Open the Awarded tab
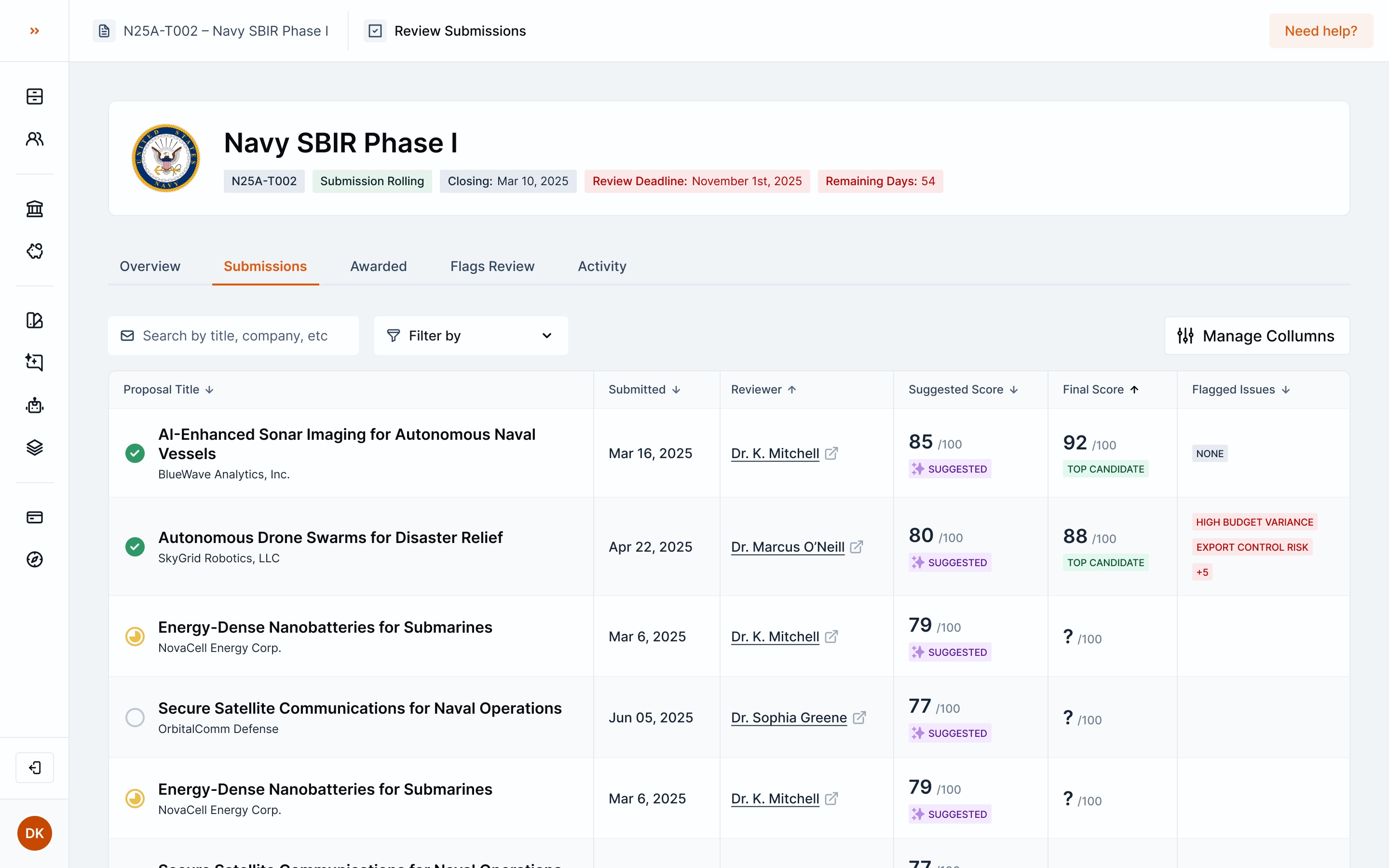Image resolution: width=1389 pixels, height=868 pixels. (378, 266)
